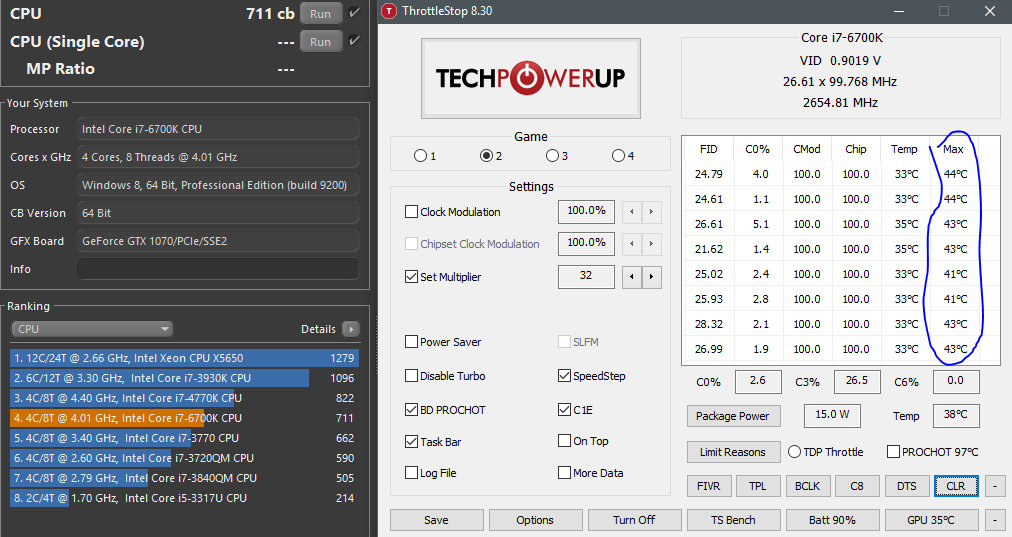Toggle checkmark beside CPU Single Core Run
The image size is (1012, 537).
click(354, 41)
